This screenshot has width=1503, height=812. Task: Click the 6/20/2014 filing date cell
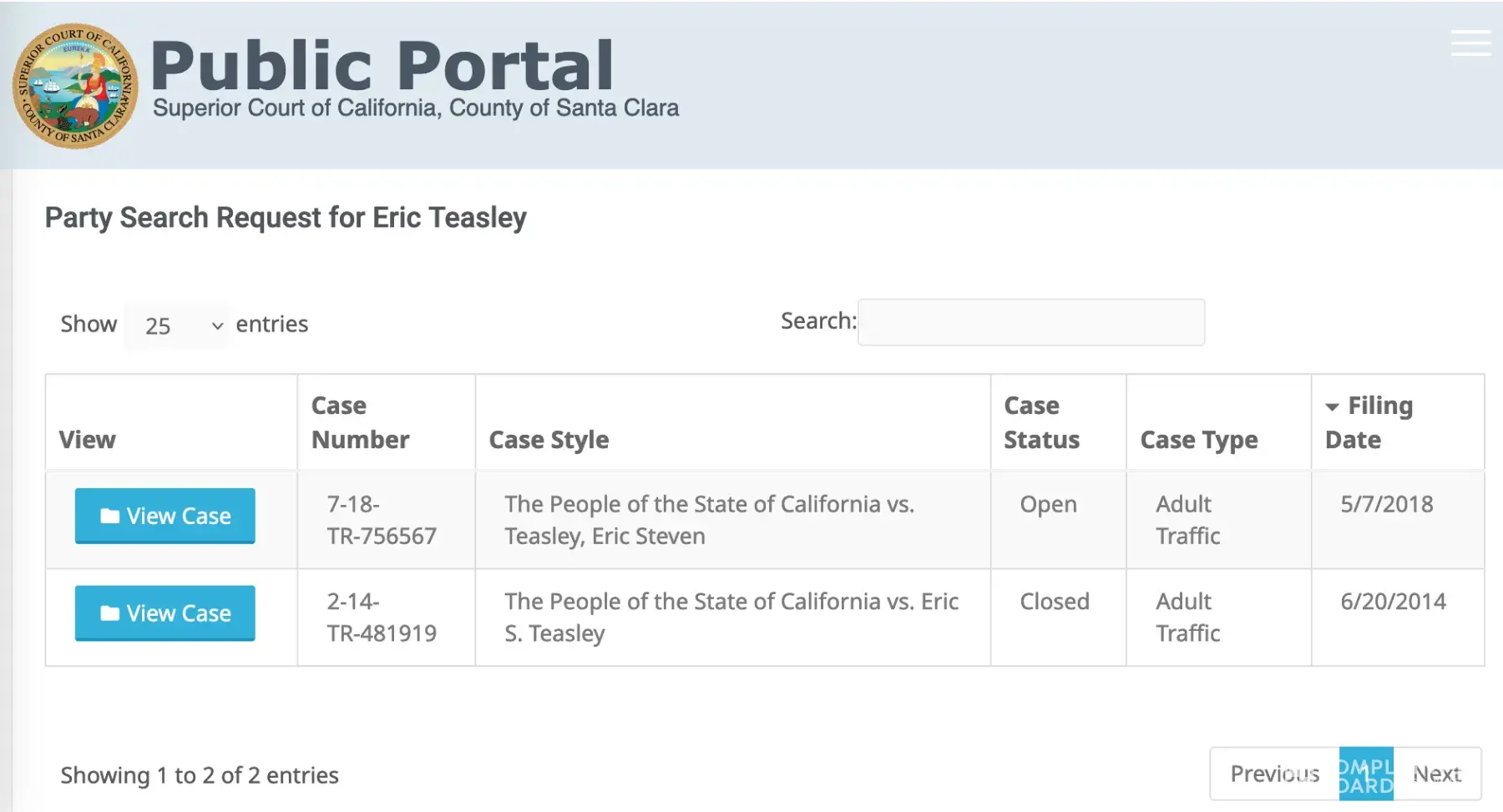1393,602
